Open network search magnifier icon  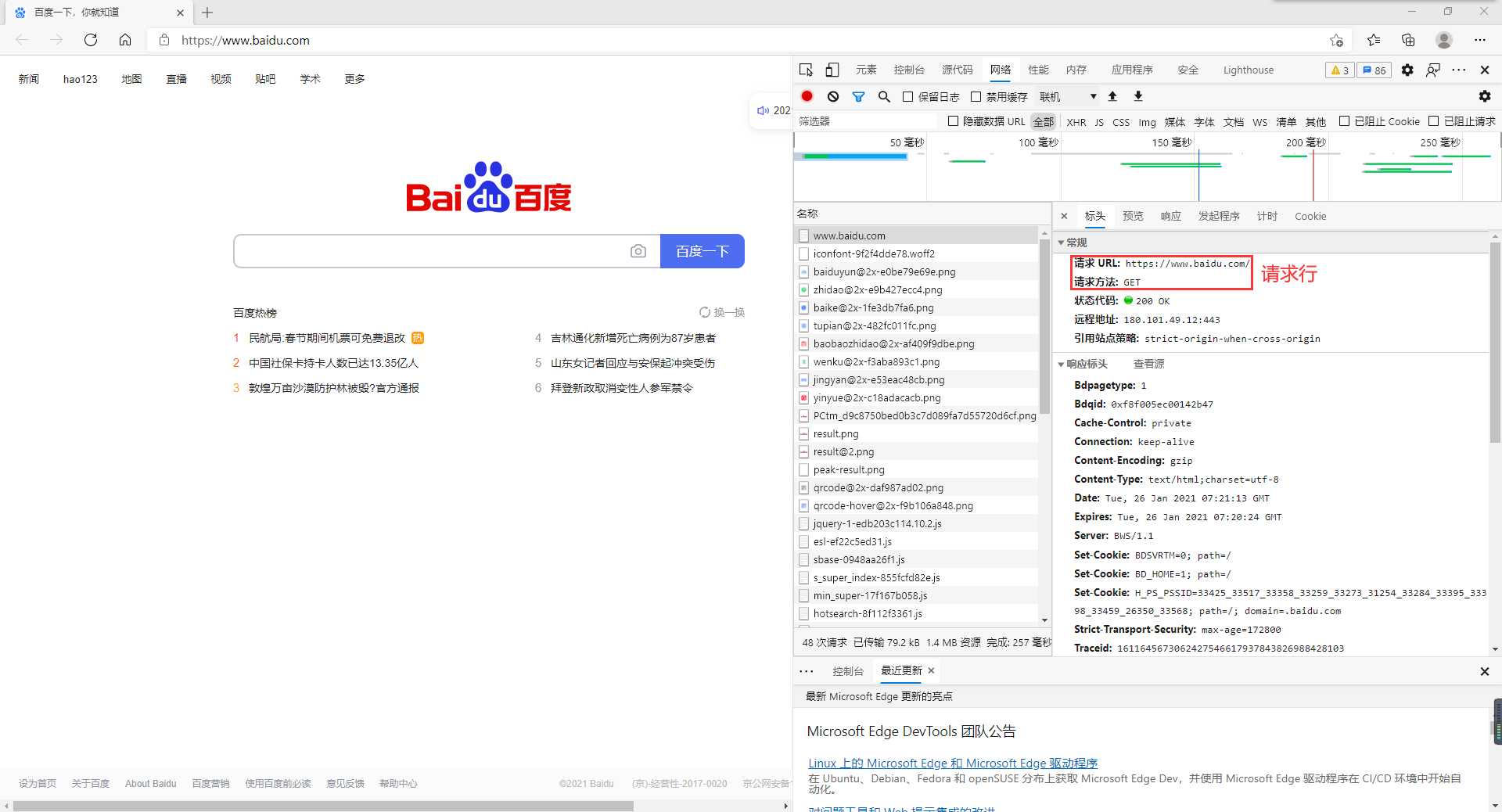click(x=884, y=96)
